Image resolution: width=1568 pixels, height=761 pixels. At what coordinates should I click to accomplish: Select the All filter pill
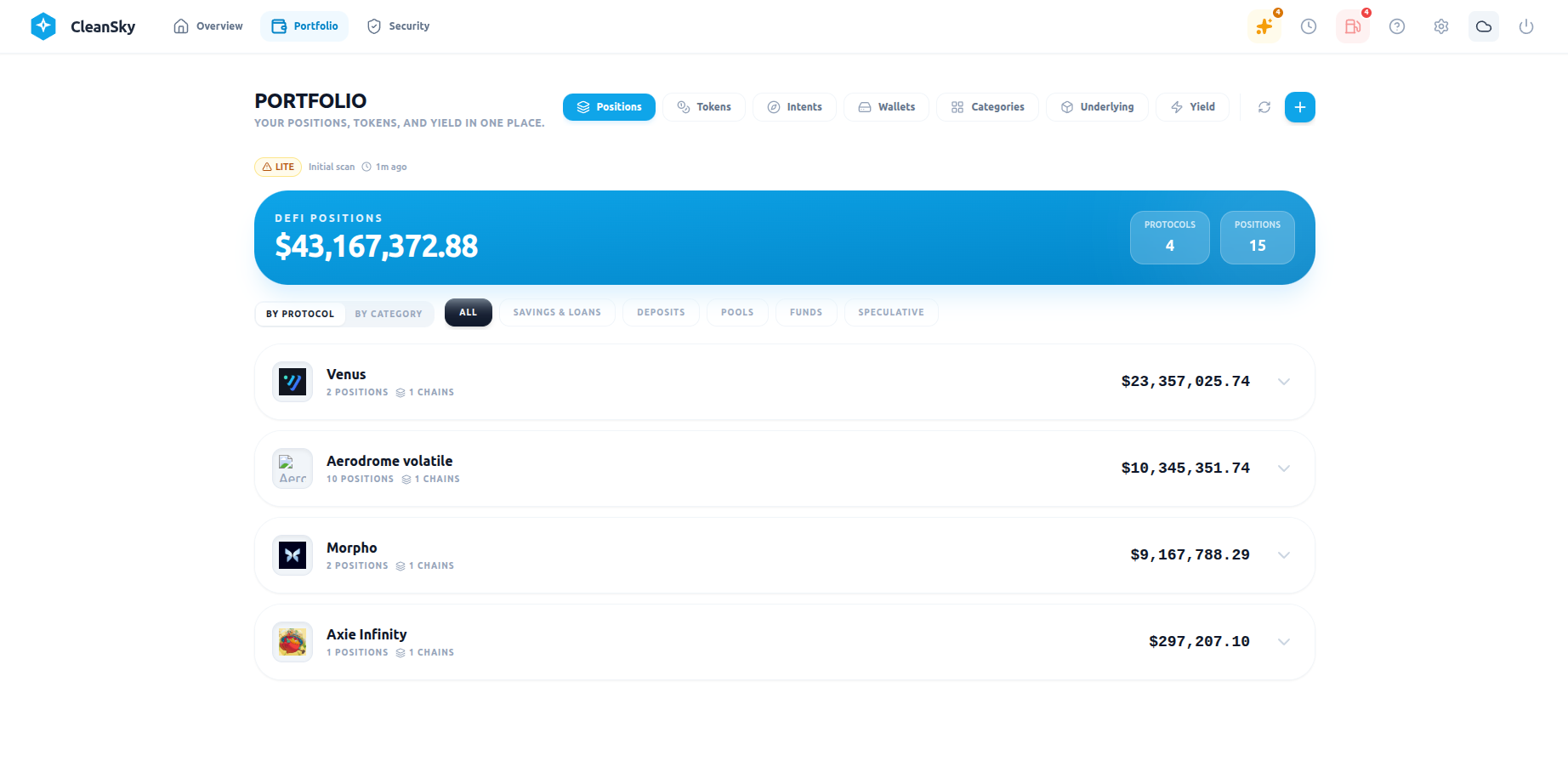click(469, 313)
